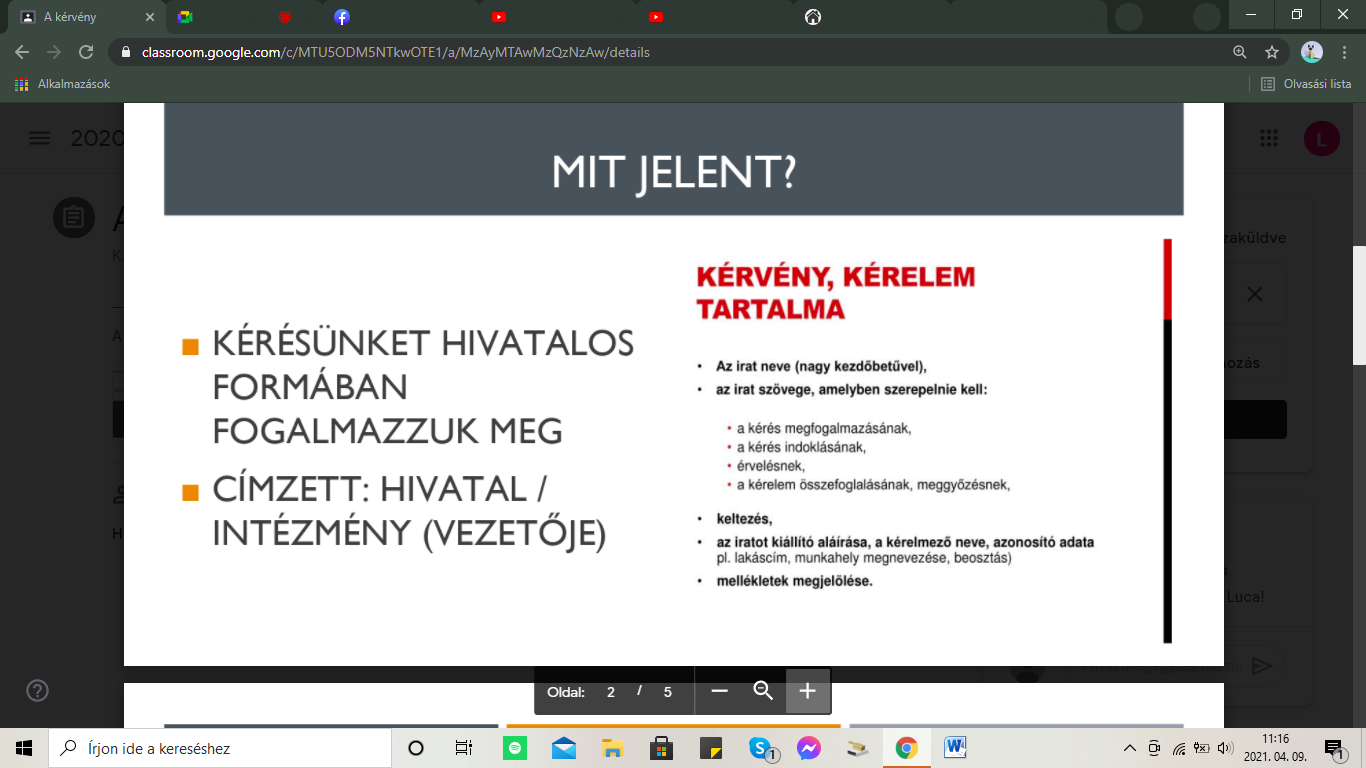Image resolution: width=1366 pixels, height=768 pixels.
Task: Switch to the first YouTube tab
Action: [x=498, y=16]
